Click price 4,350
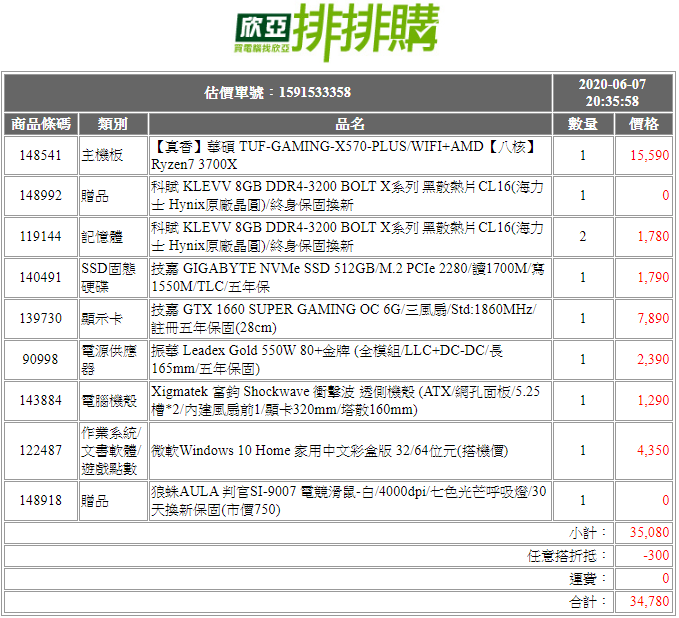679x618 pixels. click(653, 451)
